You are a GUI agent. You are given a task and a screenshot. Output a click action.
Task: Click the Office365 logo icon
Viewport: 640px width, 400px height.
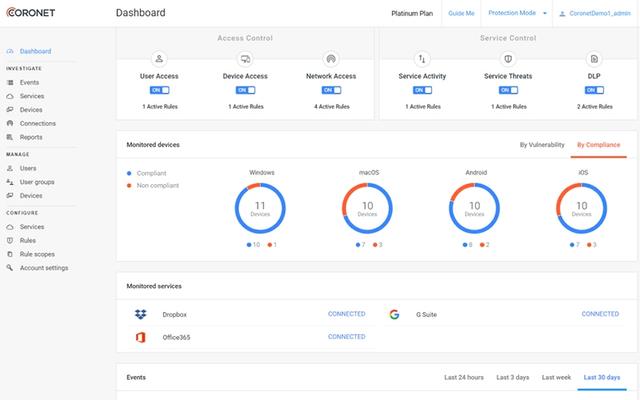tap(141, 337)
